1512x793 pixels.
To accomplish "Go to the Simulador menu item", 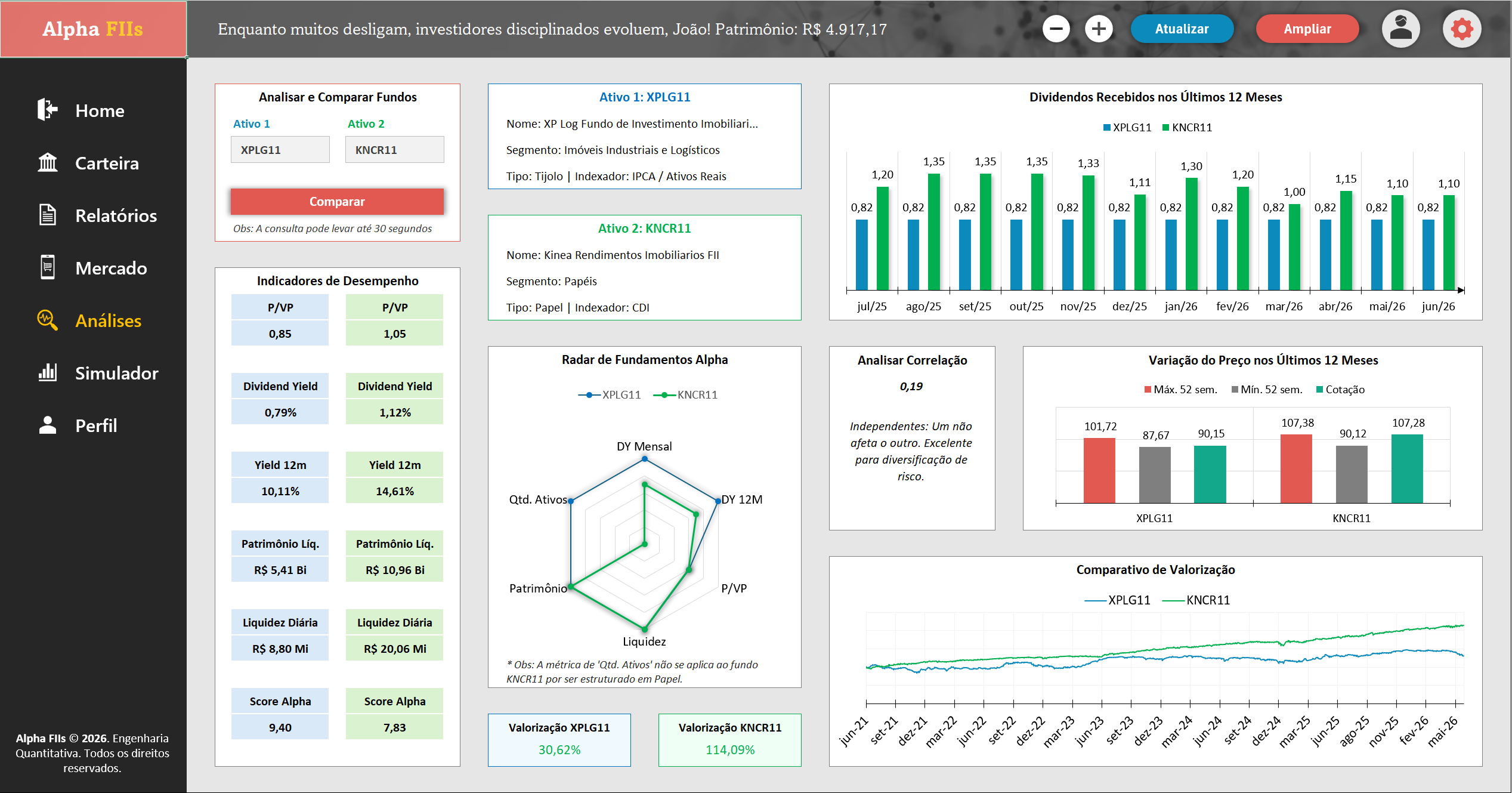I will pyautogui.click(x=117, y=373).
